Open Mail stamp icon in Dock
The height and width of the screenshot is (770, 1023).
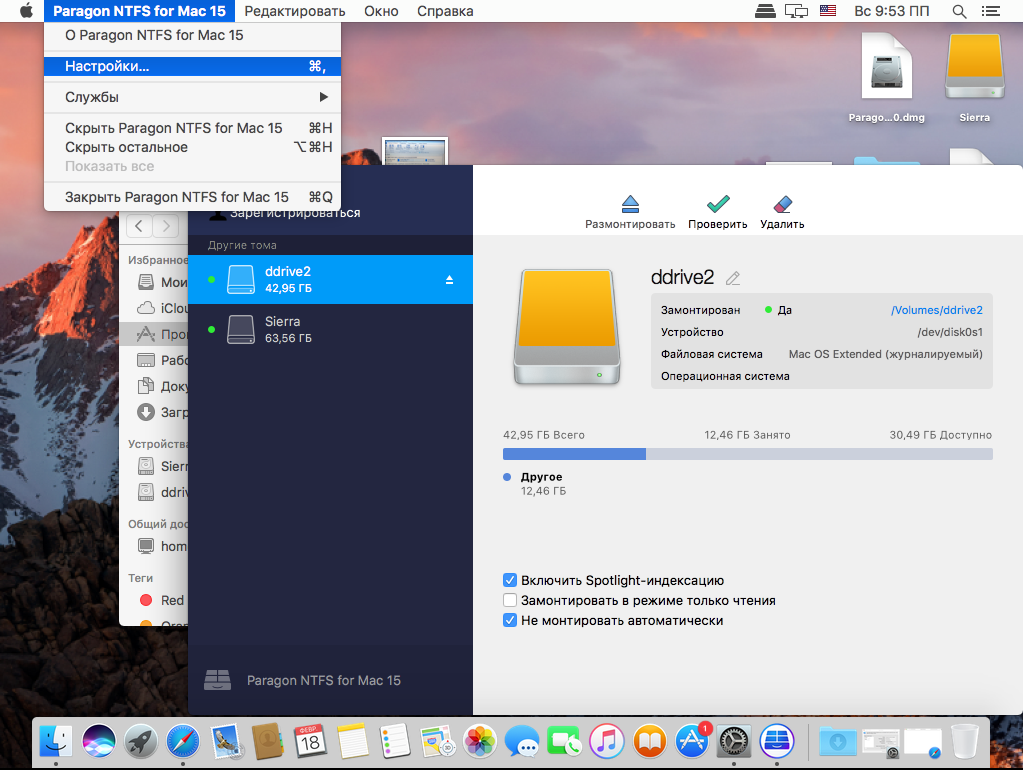click(226, 741)
